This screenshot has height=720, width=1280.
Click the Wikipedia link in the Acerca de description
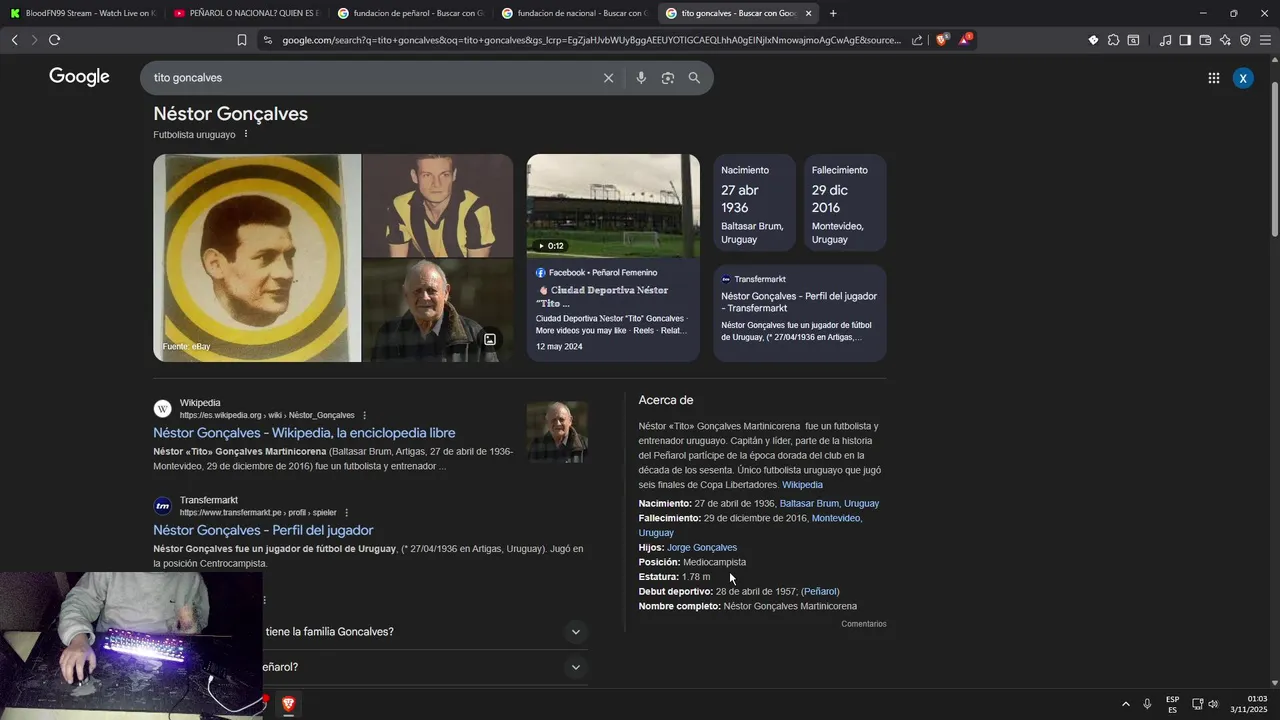point(802,485)
